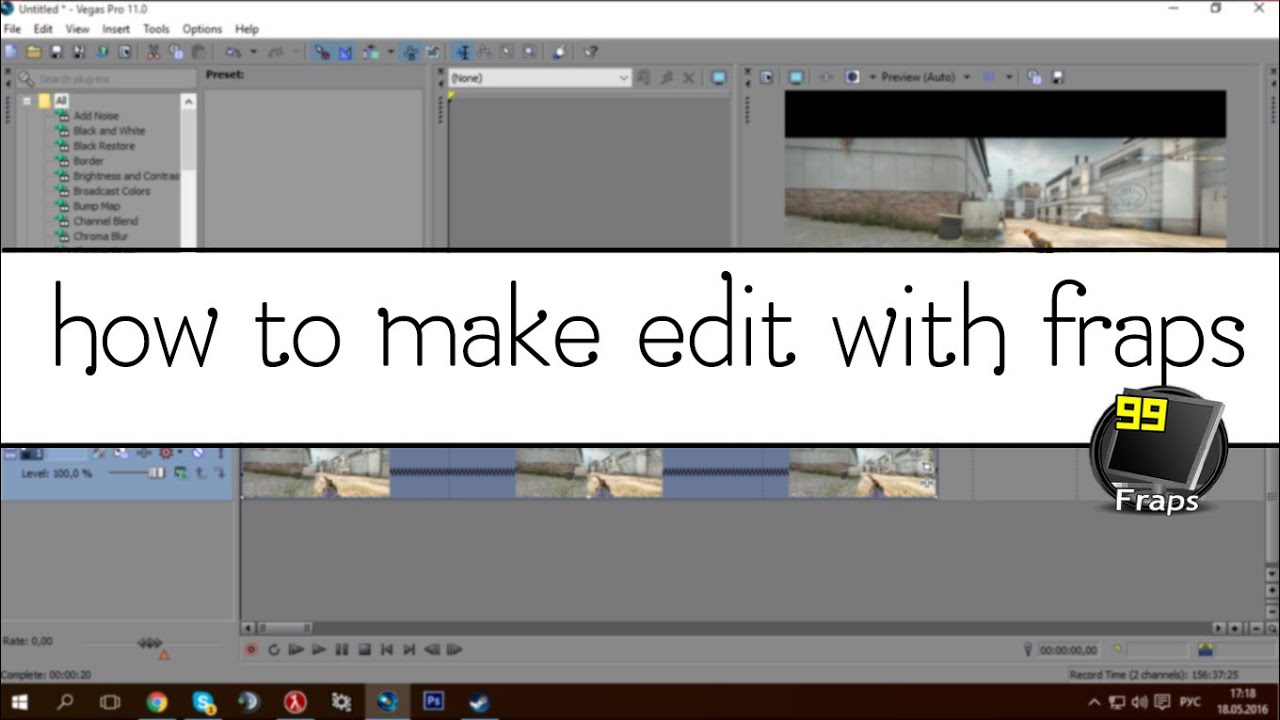Click the Video Preview on External Monitor icon
The width and height of the screenshot is (1280, 720).
pyautogui.click(x=796, y=77)
